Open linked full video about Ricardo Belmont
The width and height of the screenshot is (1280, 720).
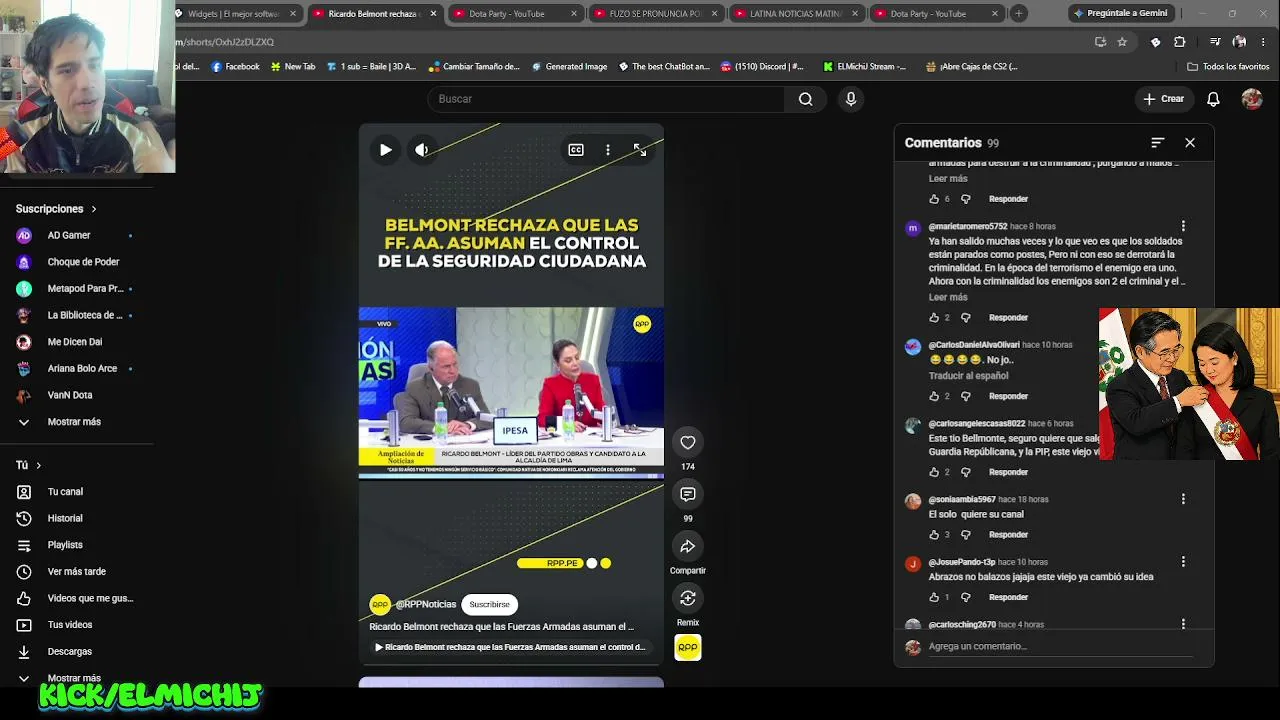point(510,647)
